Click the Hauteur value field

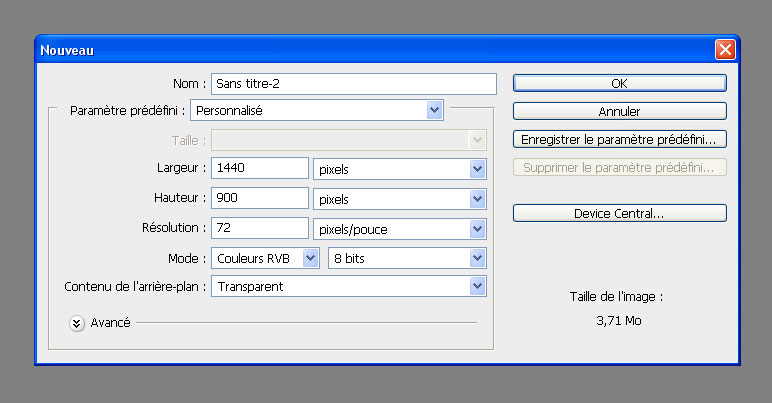pyautogui.click(x=260, y=198)
